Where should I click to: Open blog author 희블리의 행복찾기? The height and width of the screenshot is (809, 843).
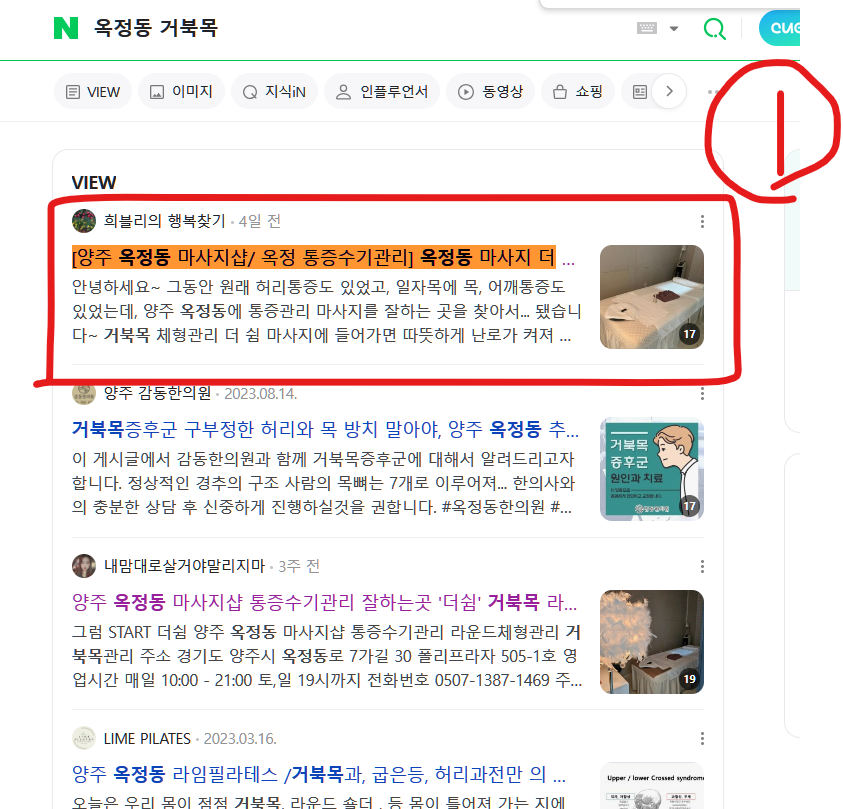point(165,221)
